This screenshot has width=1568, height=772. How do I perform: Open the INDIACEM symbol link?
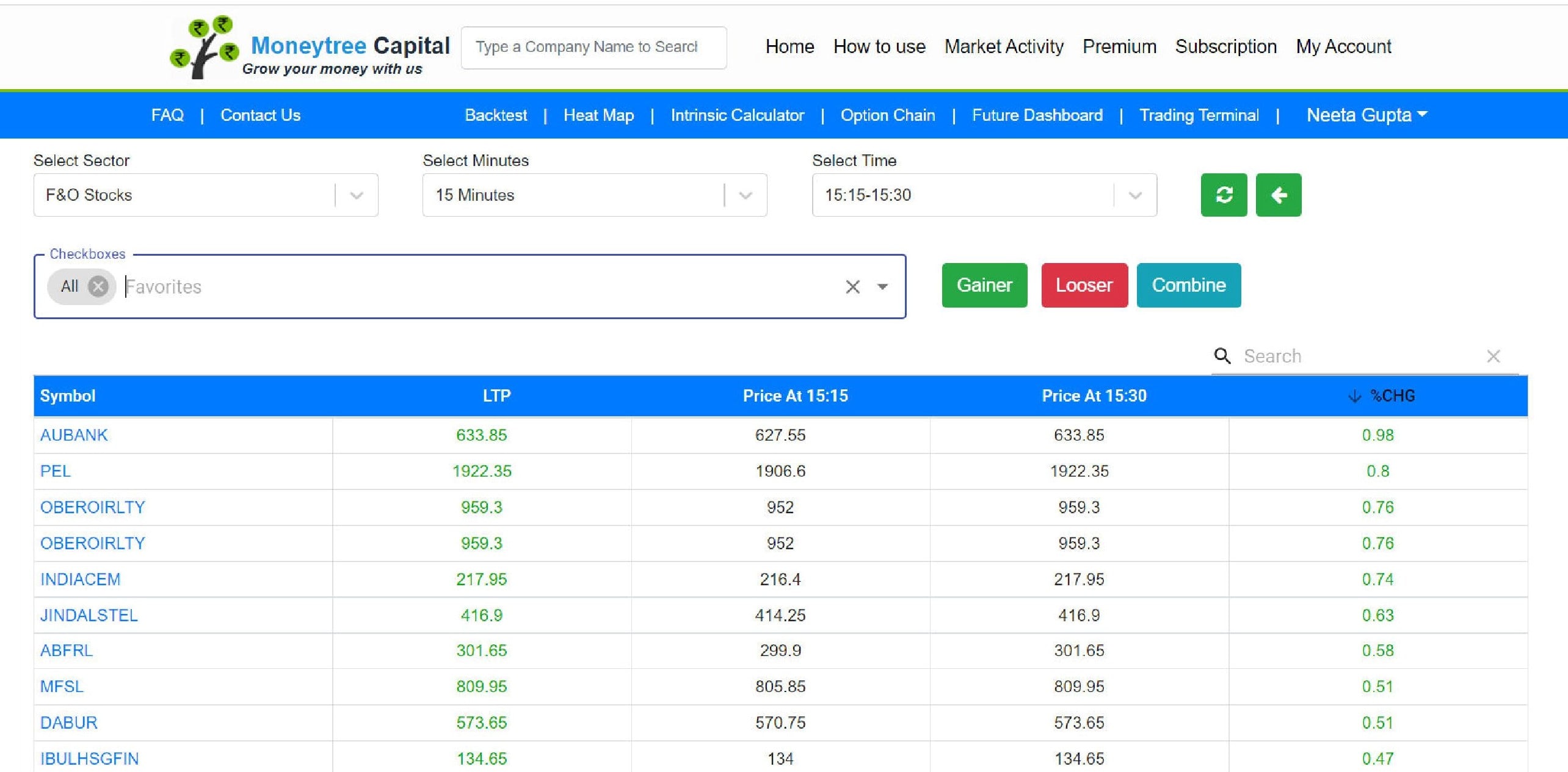[x=81, y=579]
